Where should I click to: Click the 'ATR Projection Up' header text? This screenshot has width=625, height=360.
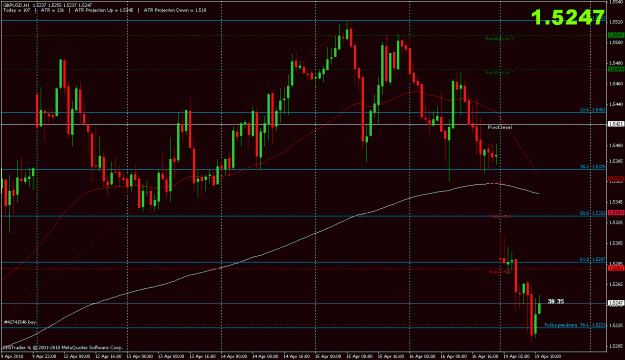tap(94, 10)
